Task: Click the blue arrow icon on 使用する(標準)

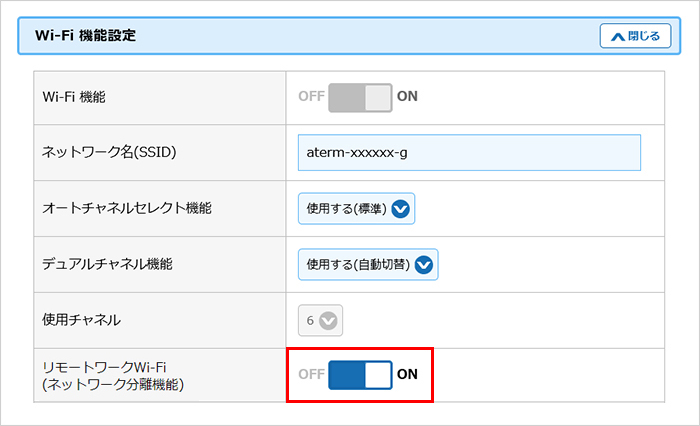Action: pos(401,209)
